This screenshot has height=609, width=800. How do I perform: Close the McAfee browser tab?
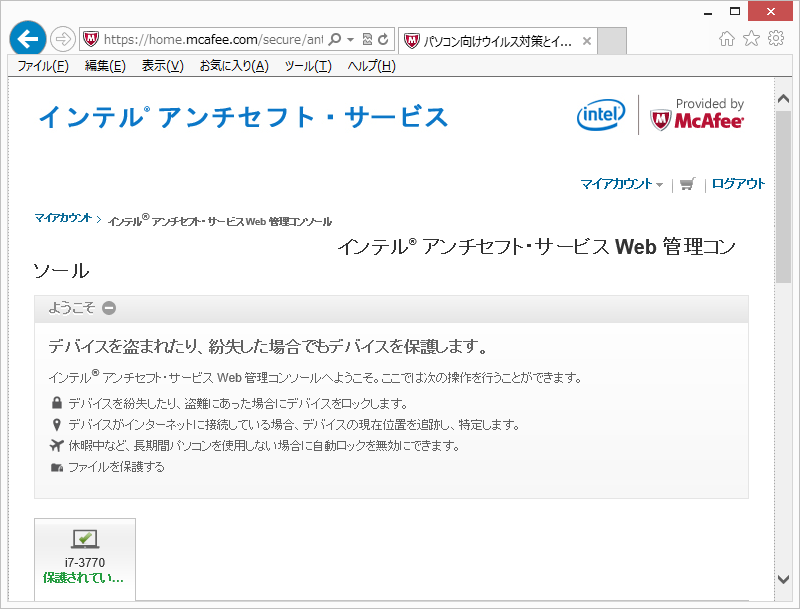tap(587, 41)
